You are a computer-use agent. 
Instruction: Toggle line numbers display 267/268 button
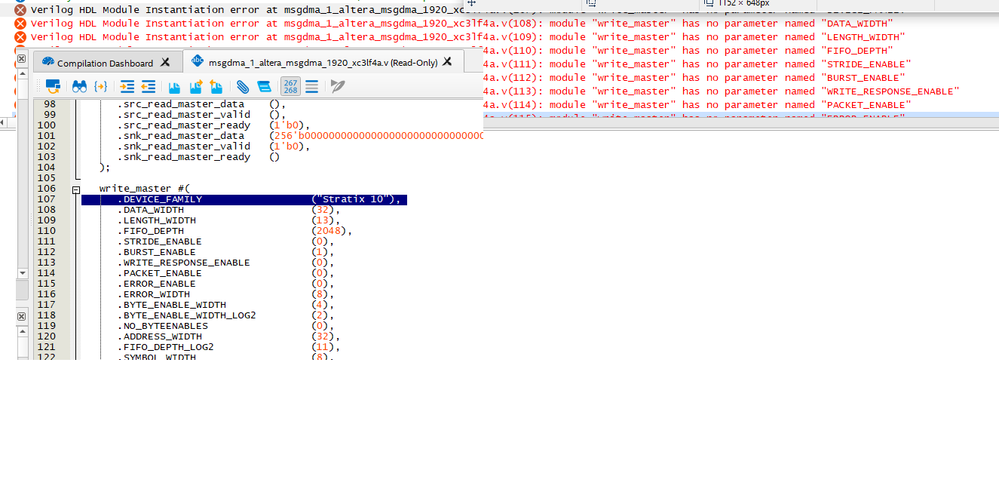pos(291,86)
